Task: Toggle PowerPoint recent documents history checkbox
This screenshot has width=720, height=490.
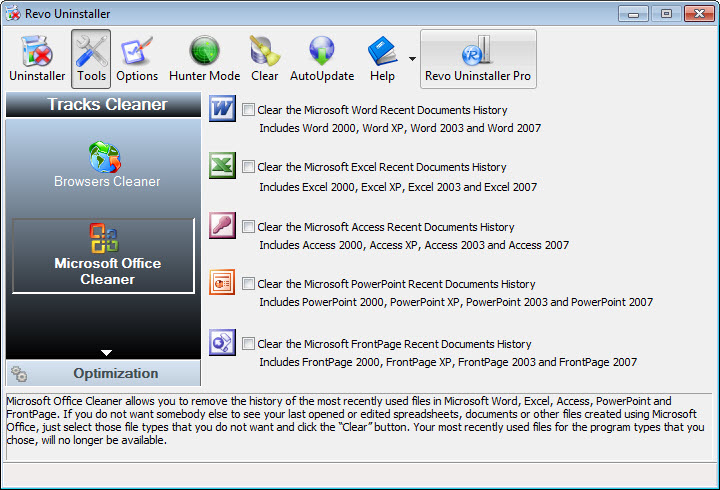Action: pos(249,284)
